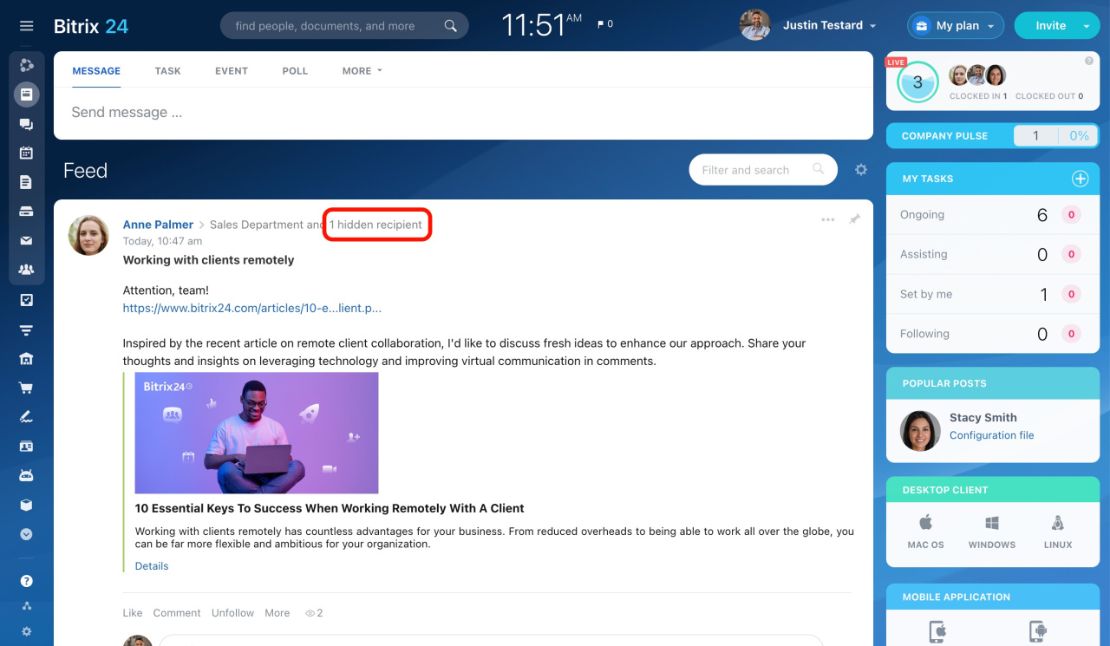Image resolution: width=1110 pixels, height=646 pixels.
Task: Switch to the EVENT tab
Action: tap(231, 71)
